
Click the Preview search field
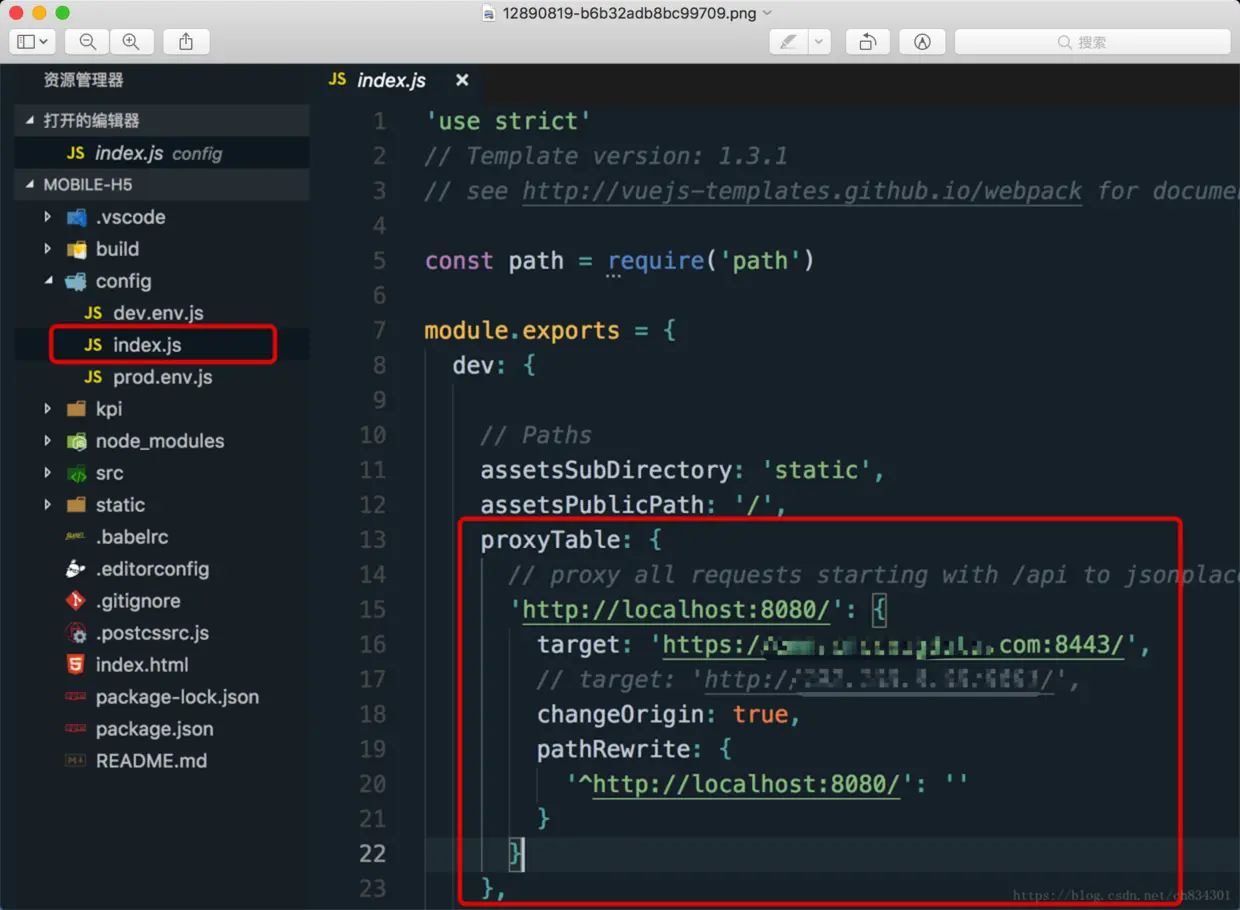[1092, 41]
